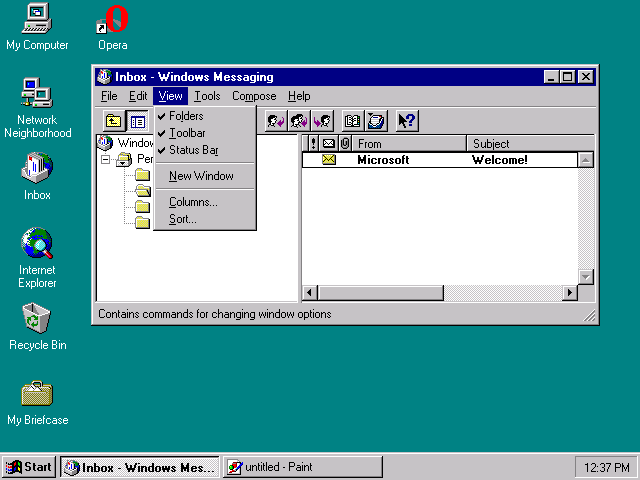Activate the Help pointer question-mark icon
Screen dimensions: 640x480
pyautogui.click(x=407, y=121)
